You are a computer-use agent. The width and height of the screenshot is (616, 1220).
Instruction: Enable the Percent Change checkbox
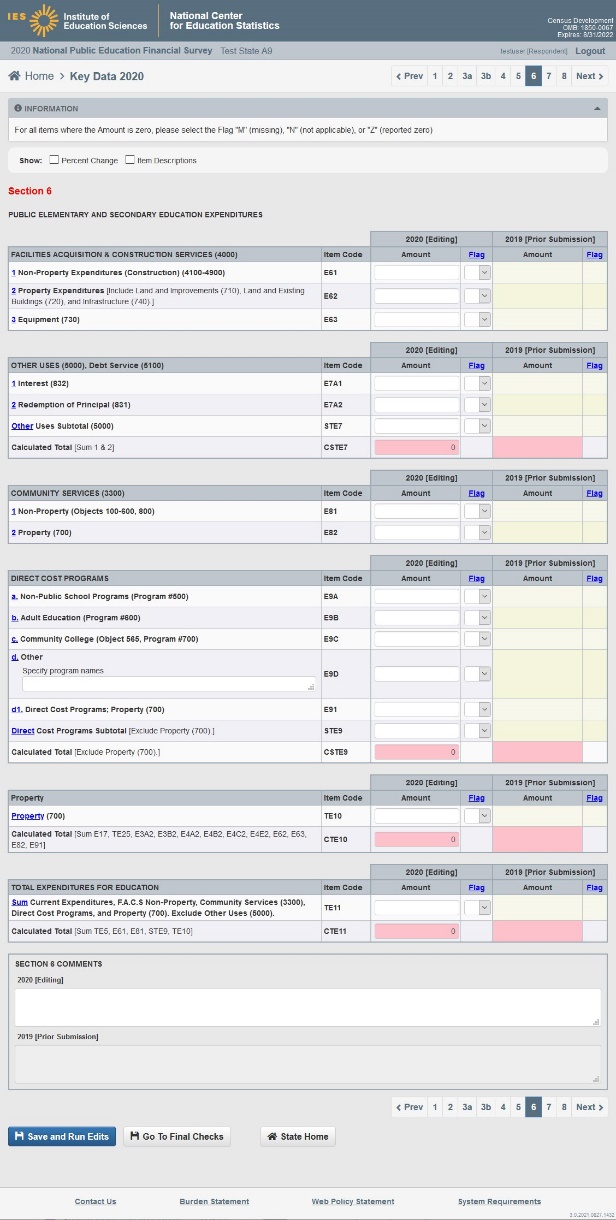[x=54, y=160]
